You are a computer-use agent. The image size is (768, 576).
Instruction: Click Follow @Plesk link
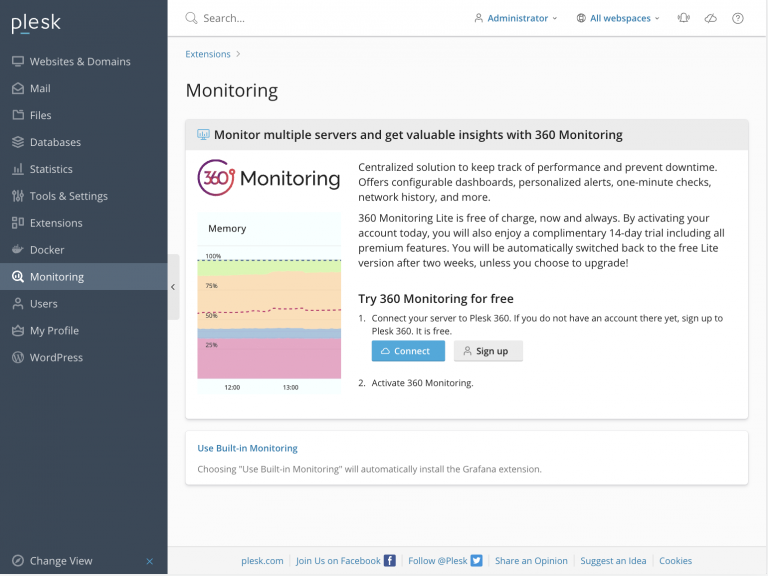click(x=437, y=561)
